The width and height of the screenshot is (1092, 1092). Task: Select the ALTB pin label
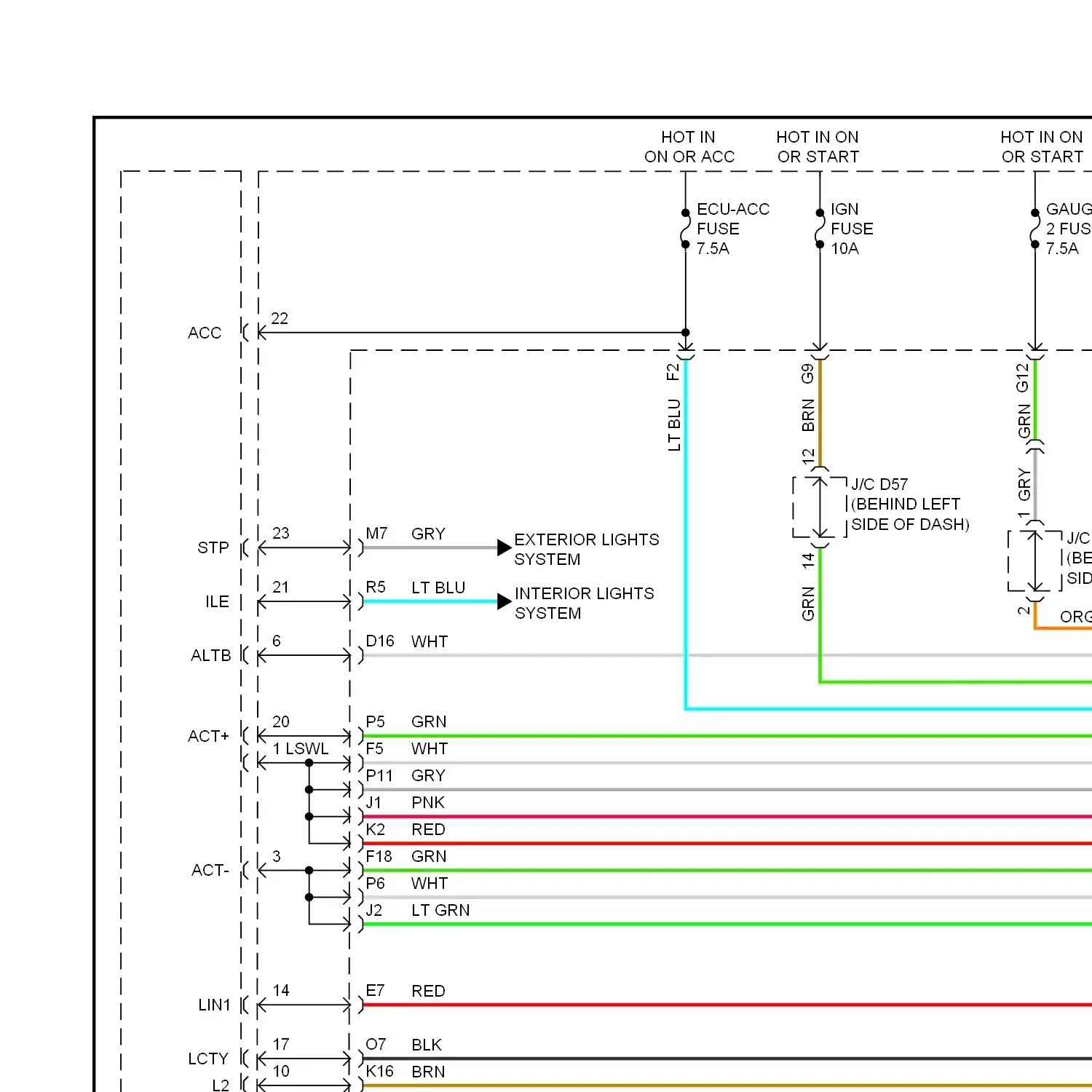pyautogui.click(x=210, y=655)
